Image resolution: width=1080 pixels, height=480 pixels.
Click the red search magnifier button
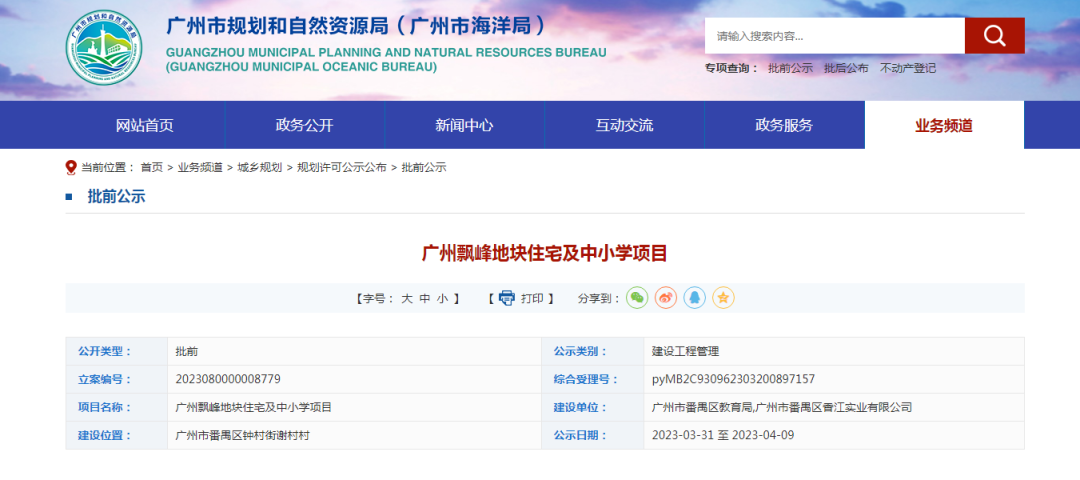pyautogui.click(x=994, y=36)
